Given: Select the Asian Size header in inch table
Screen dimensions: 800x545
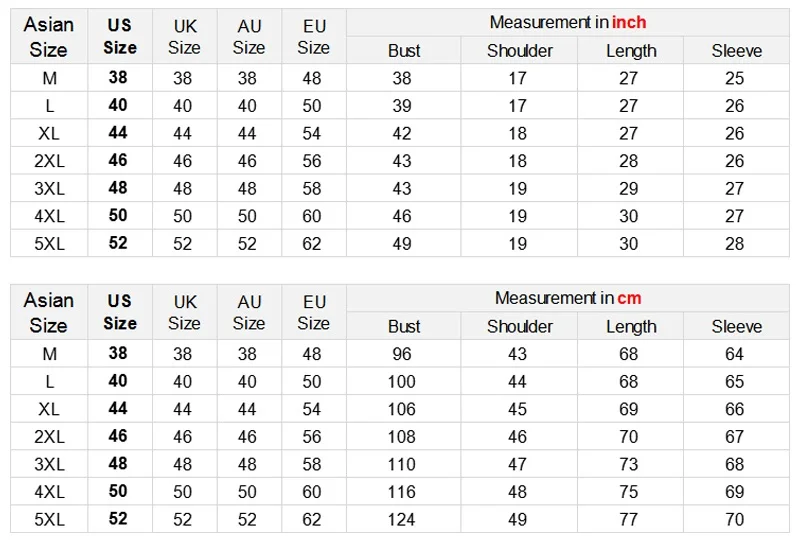Looking at the screenshot, I should point(49,37).
